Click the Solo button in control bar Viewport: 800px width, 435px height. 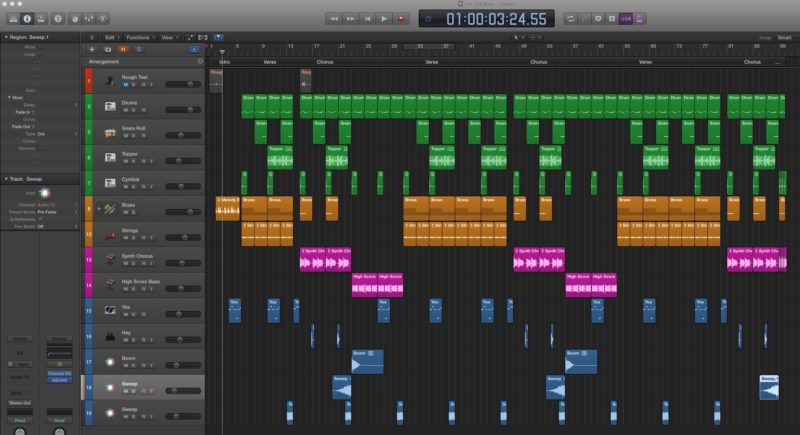click(x=612, y=19)
